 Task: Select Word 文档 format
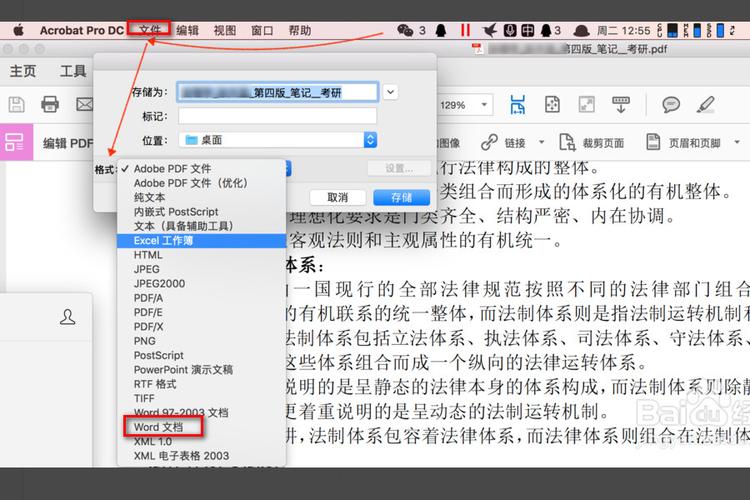pos(201,427)
